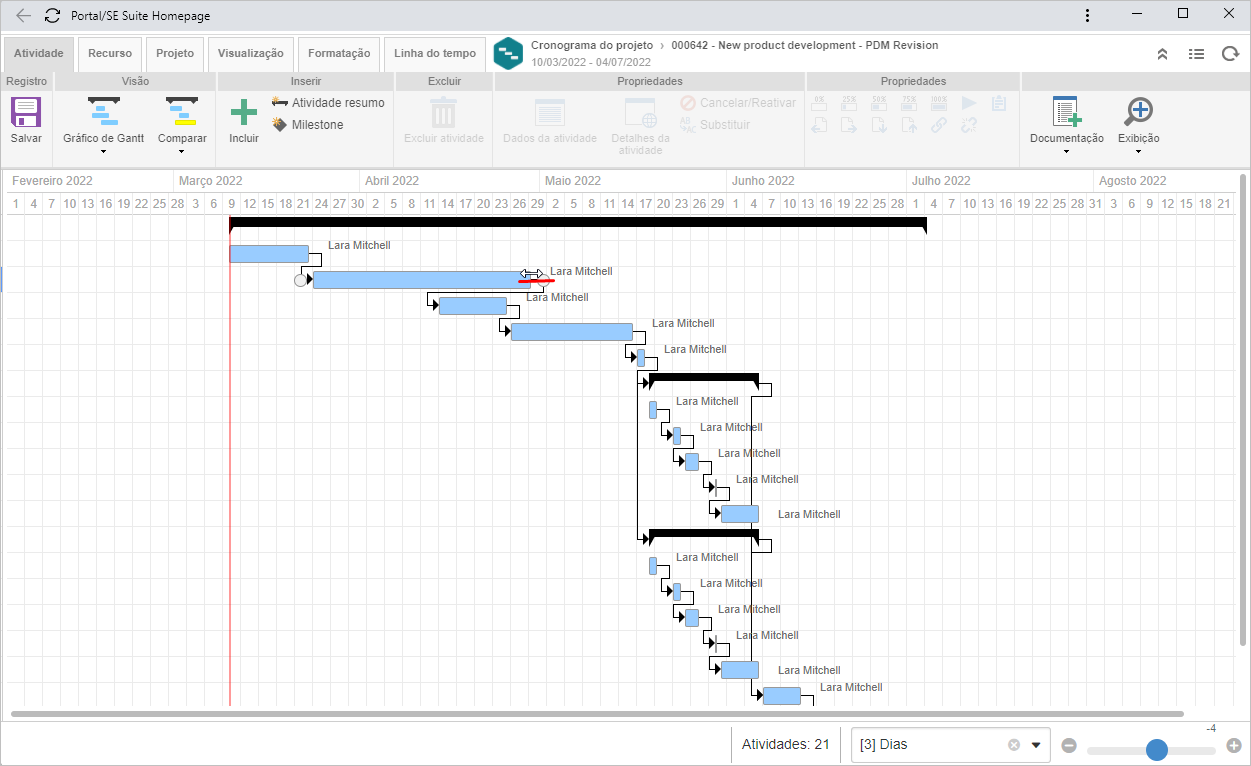Click Substituir
The image size is (1251, 766).
pyautogui.click(x=714, y=125)
